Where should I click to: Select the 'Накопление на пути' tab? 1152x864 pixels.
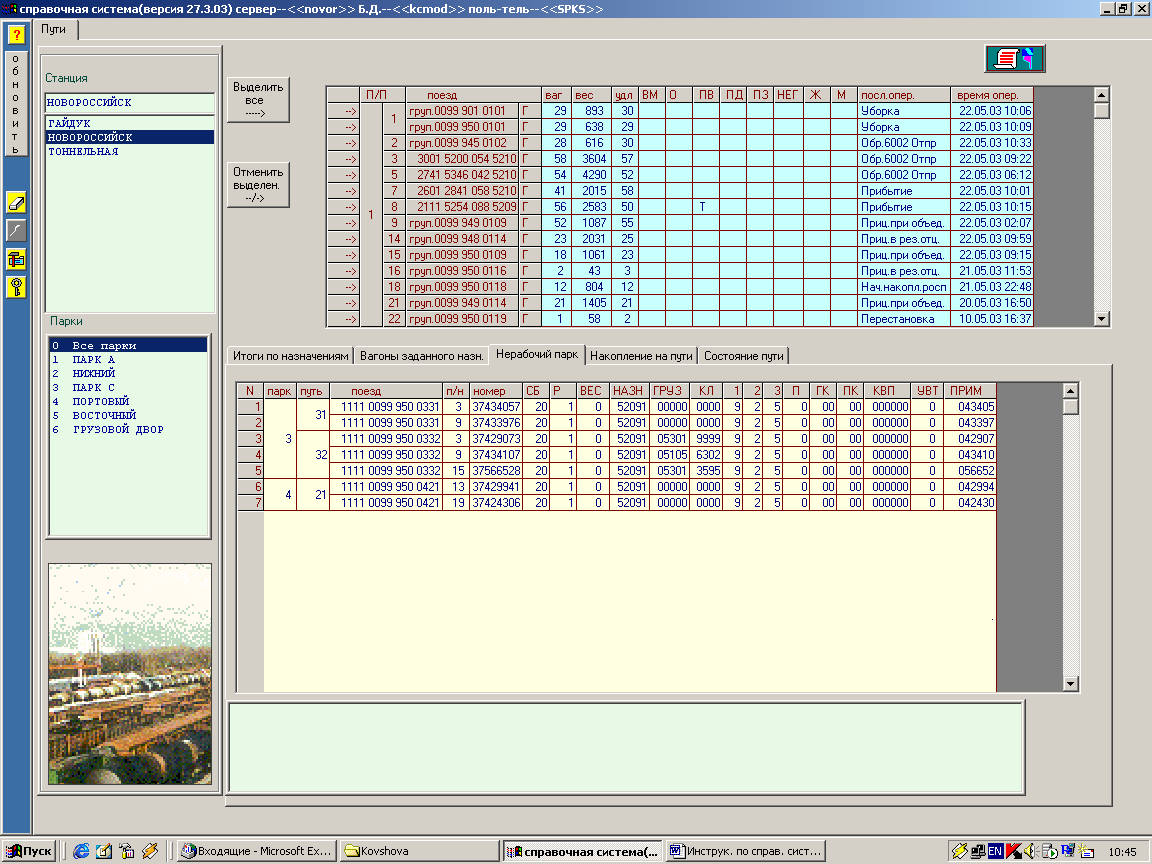point(640,356)
